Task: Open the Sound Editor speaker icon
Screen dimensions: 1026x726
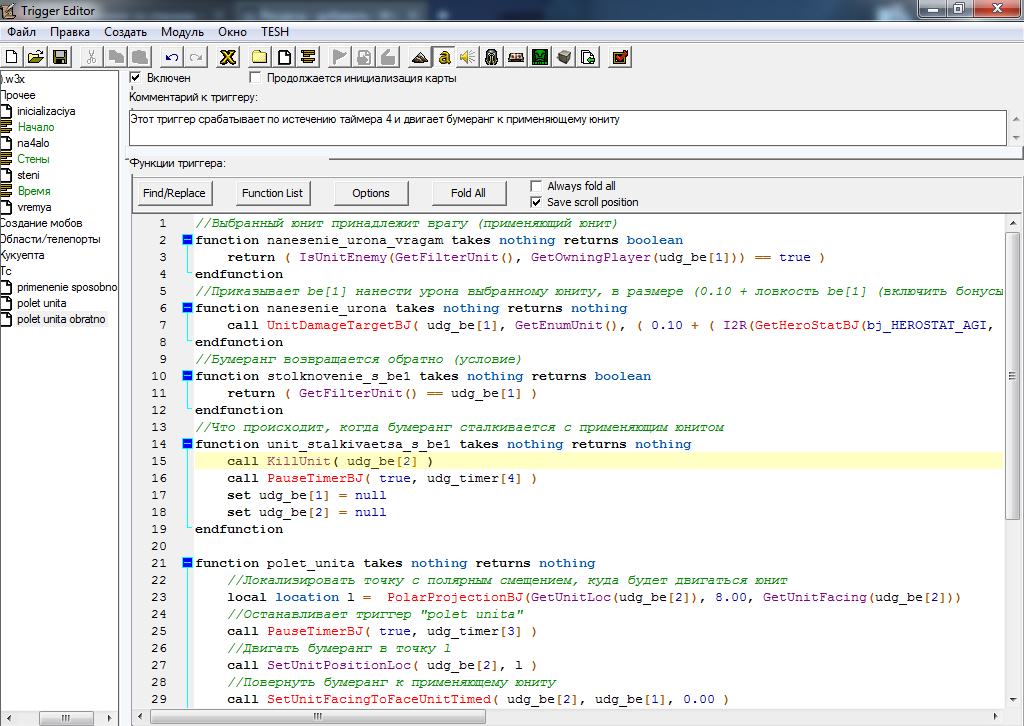Action: click(468, 57)
